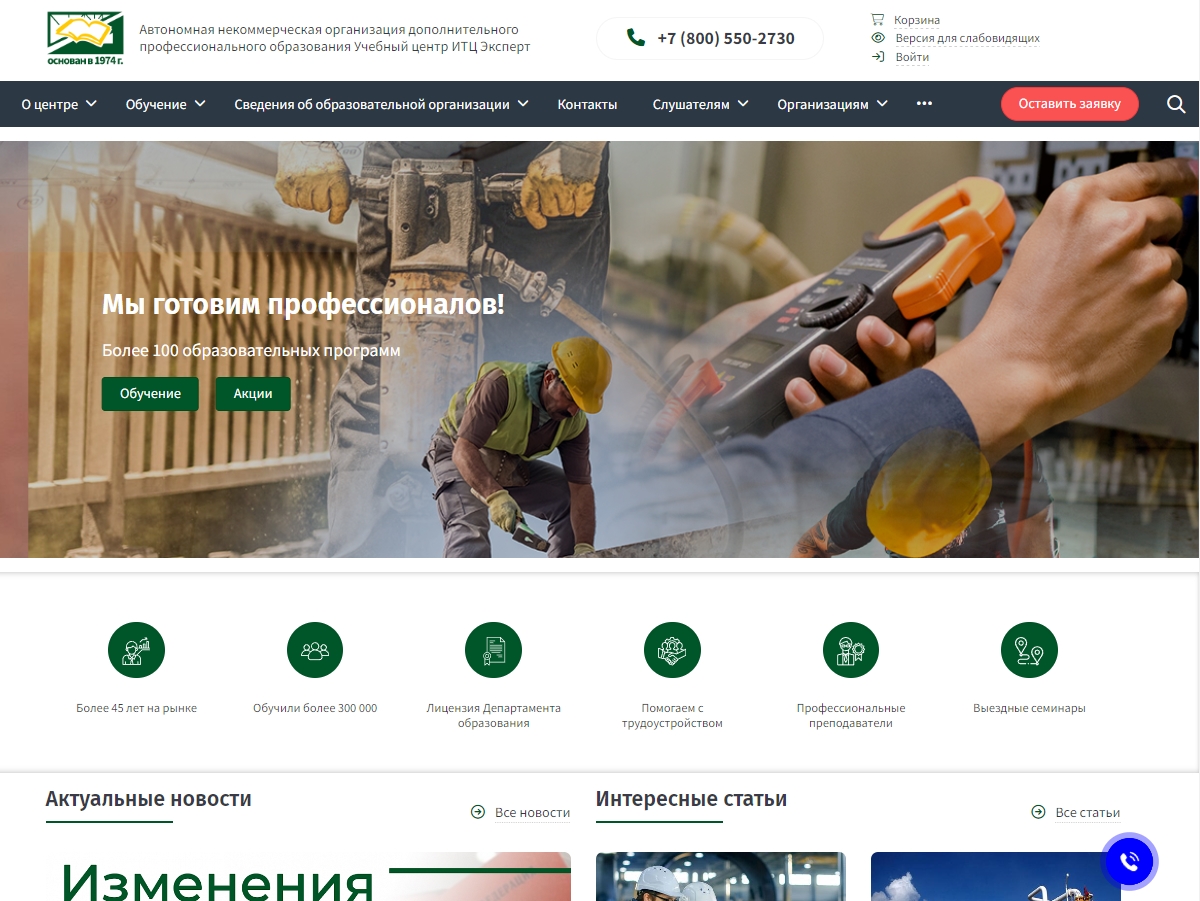The width and height of the screenshot is (1200, 901).
Task: Open the ellipsis overflow menu in navigation
Action: point(923,104)
